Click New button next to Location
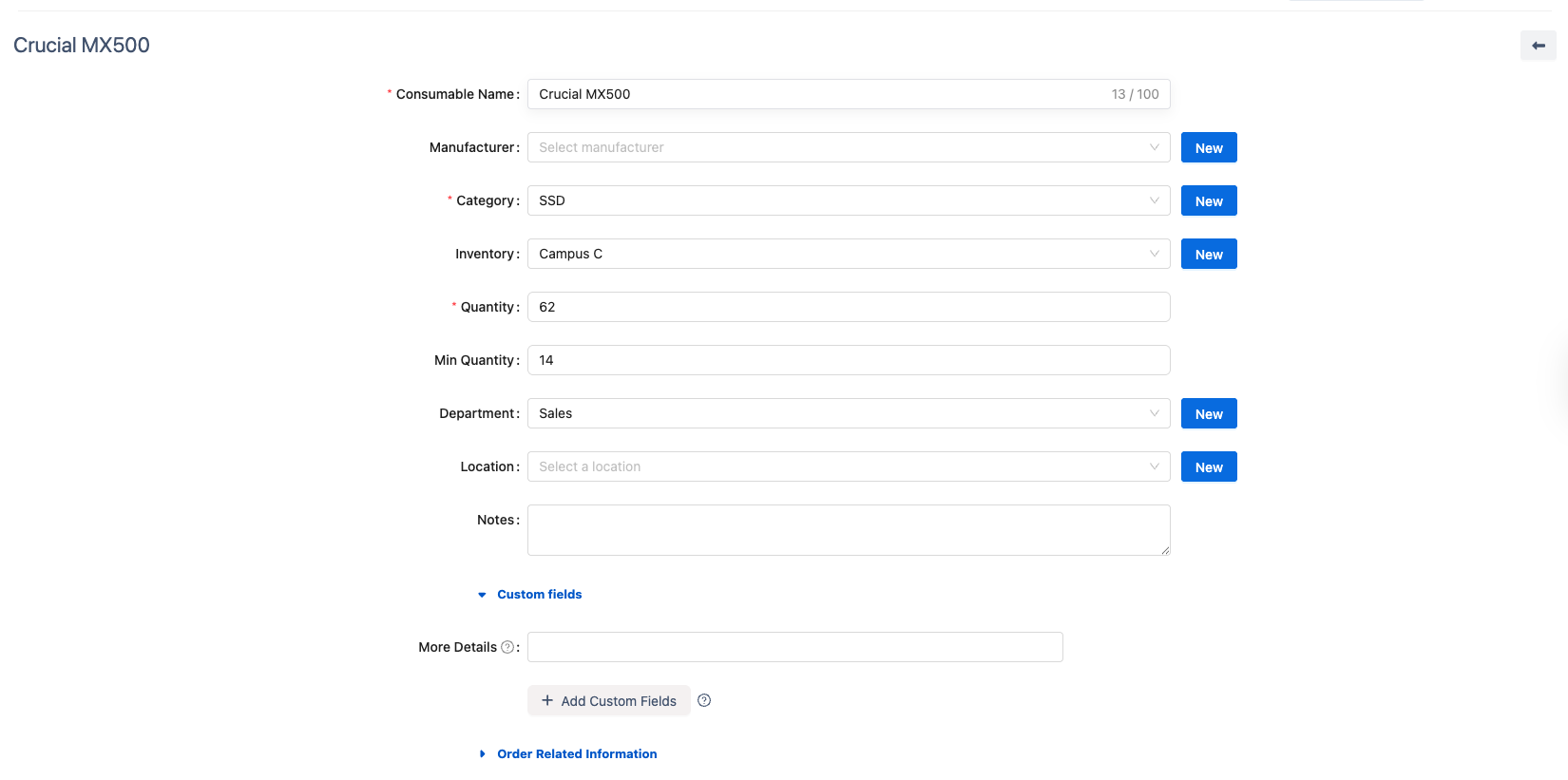 pyautogui.click(x=1209, y=466)
